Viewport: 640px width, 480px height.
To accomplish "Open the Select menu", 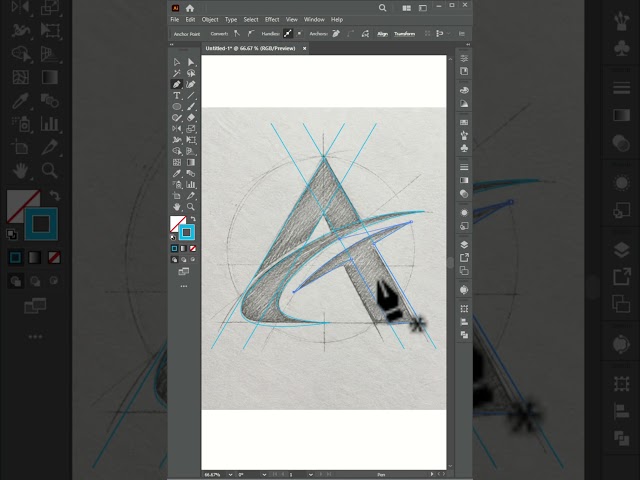I will (251, 20).
